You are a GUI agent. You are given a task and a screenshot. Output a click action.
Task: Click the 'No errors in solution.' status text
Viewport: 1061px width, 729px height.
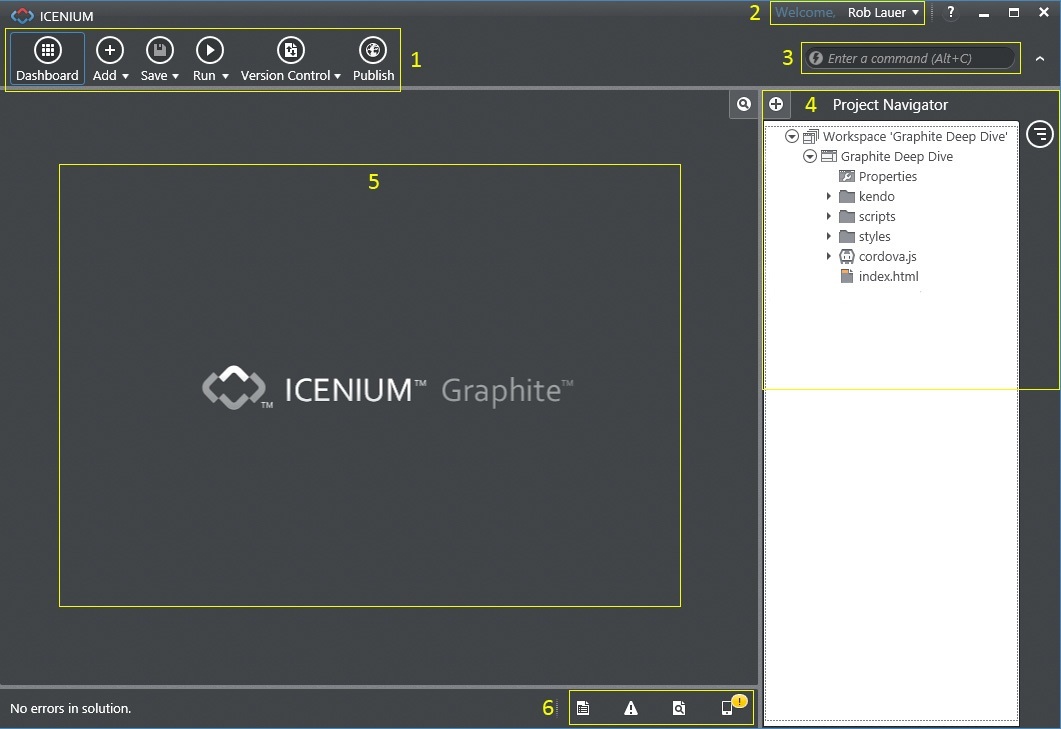click(70, 708)
